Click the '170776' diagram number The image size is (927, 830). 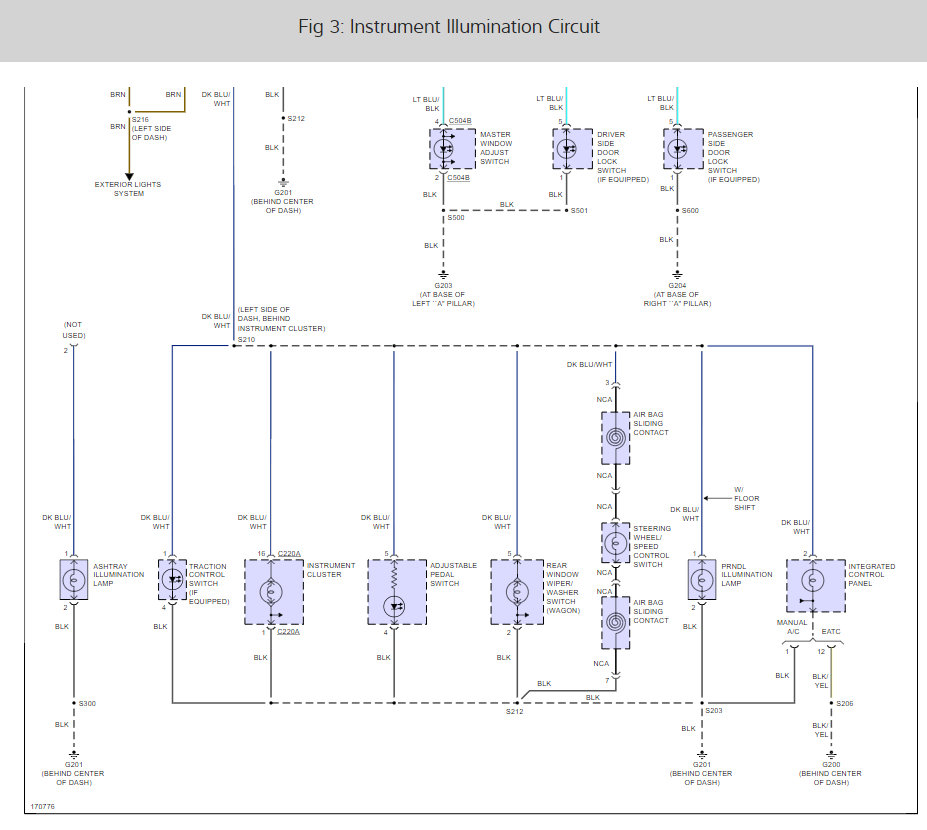(43, 806)
